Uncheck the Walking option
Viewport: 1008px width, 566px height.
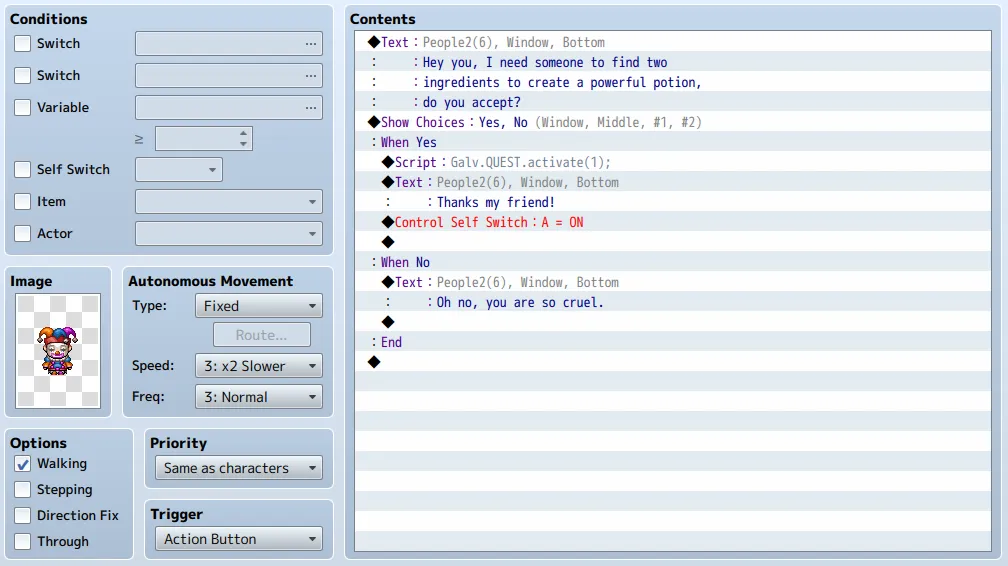click(x=22, y=464)
